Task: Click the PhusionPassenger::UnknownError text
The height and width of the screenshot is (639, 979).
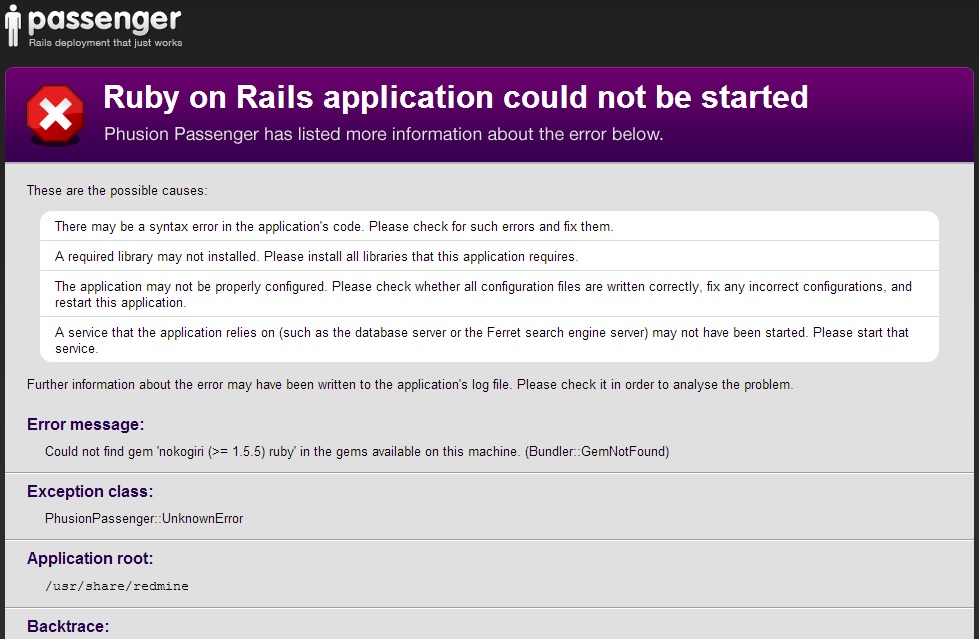Action: pyautogui.click(x=144, y=518)
